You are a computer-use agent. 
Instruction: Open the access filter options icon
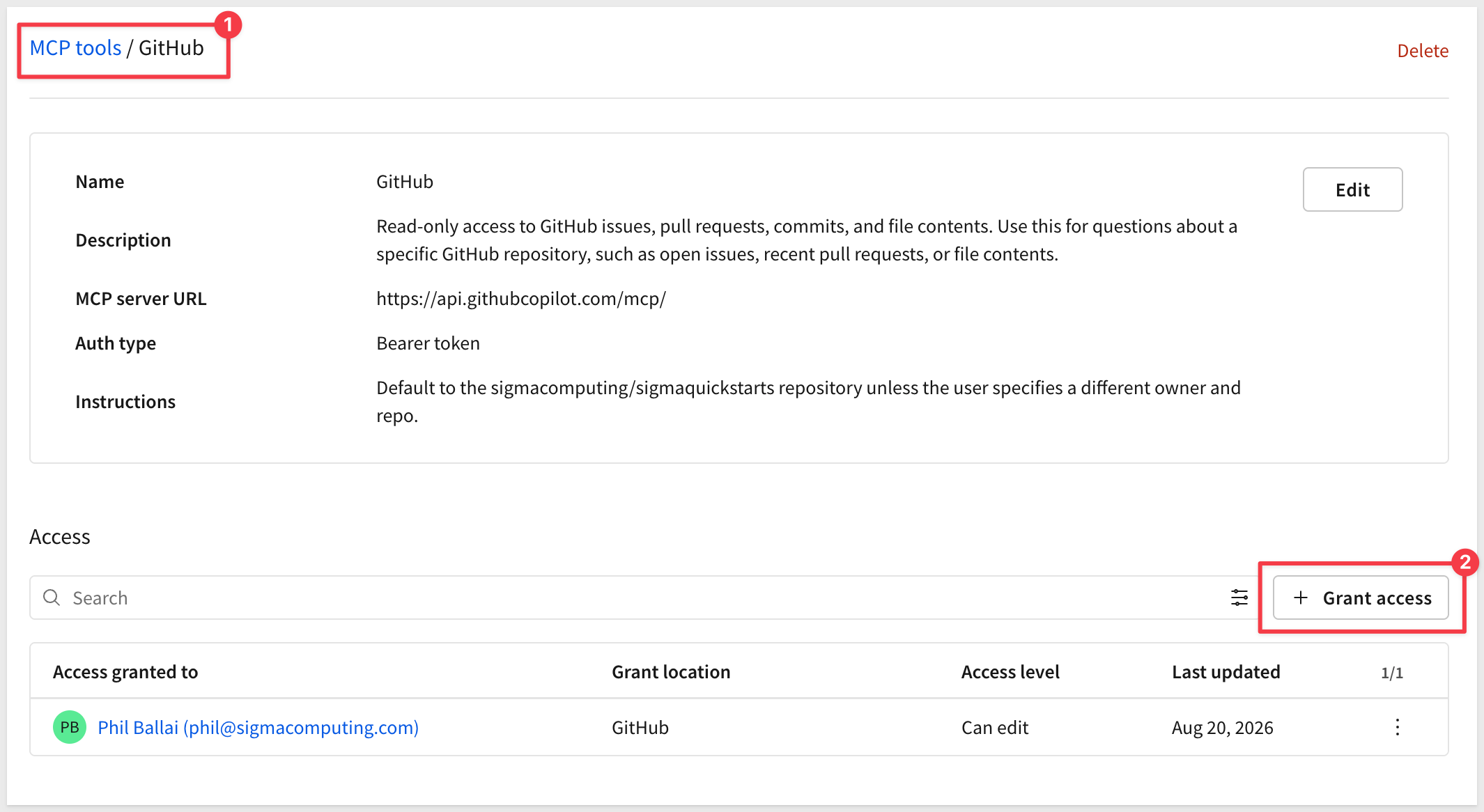point(1239,598)
